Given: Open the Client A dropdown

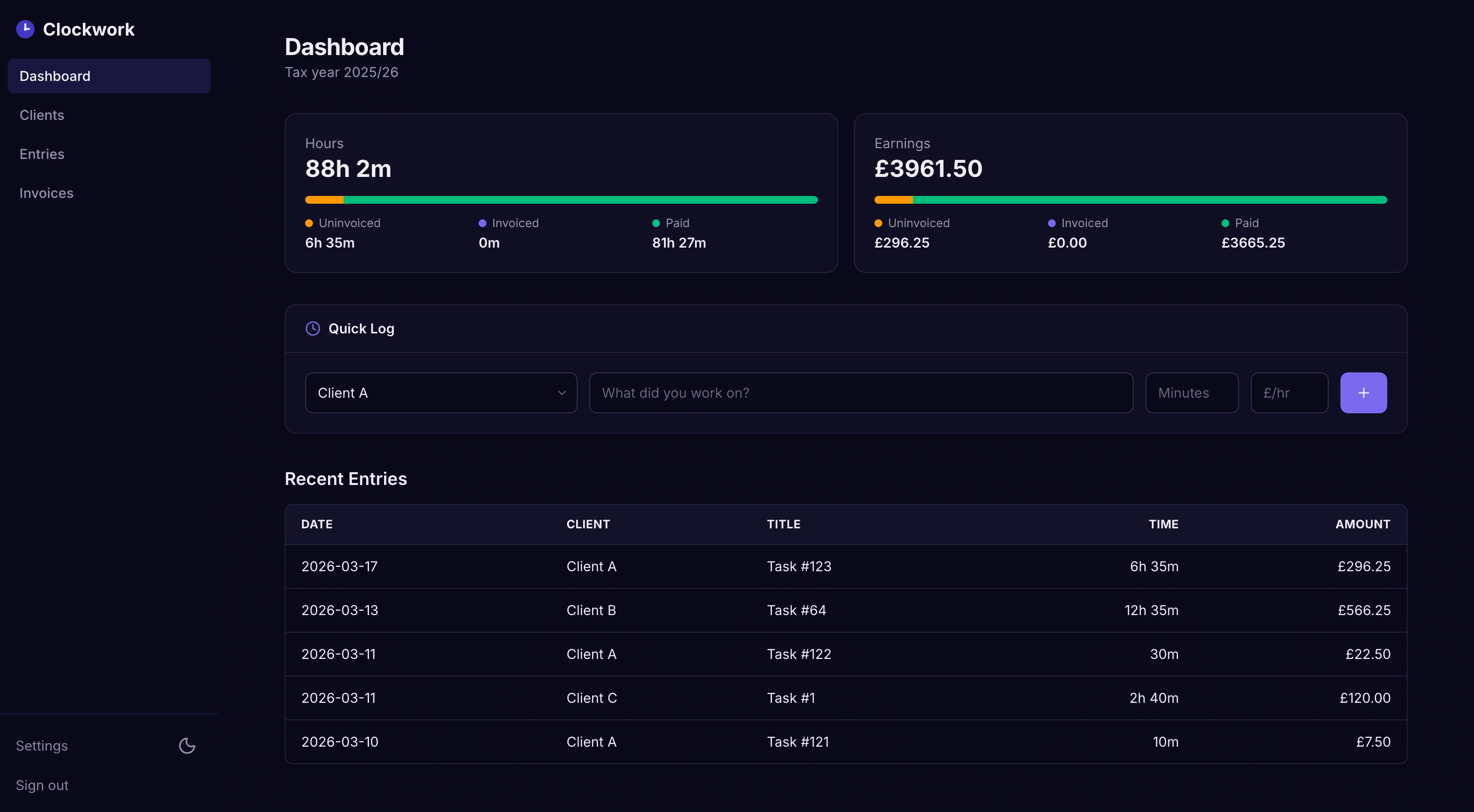Looking at the screenshot, I should (441, 393).
